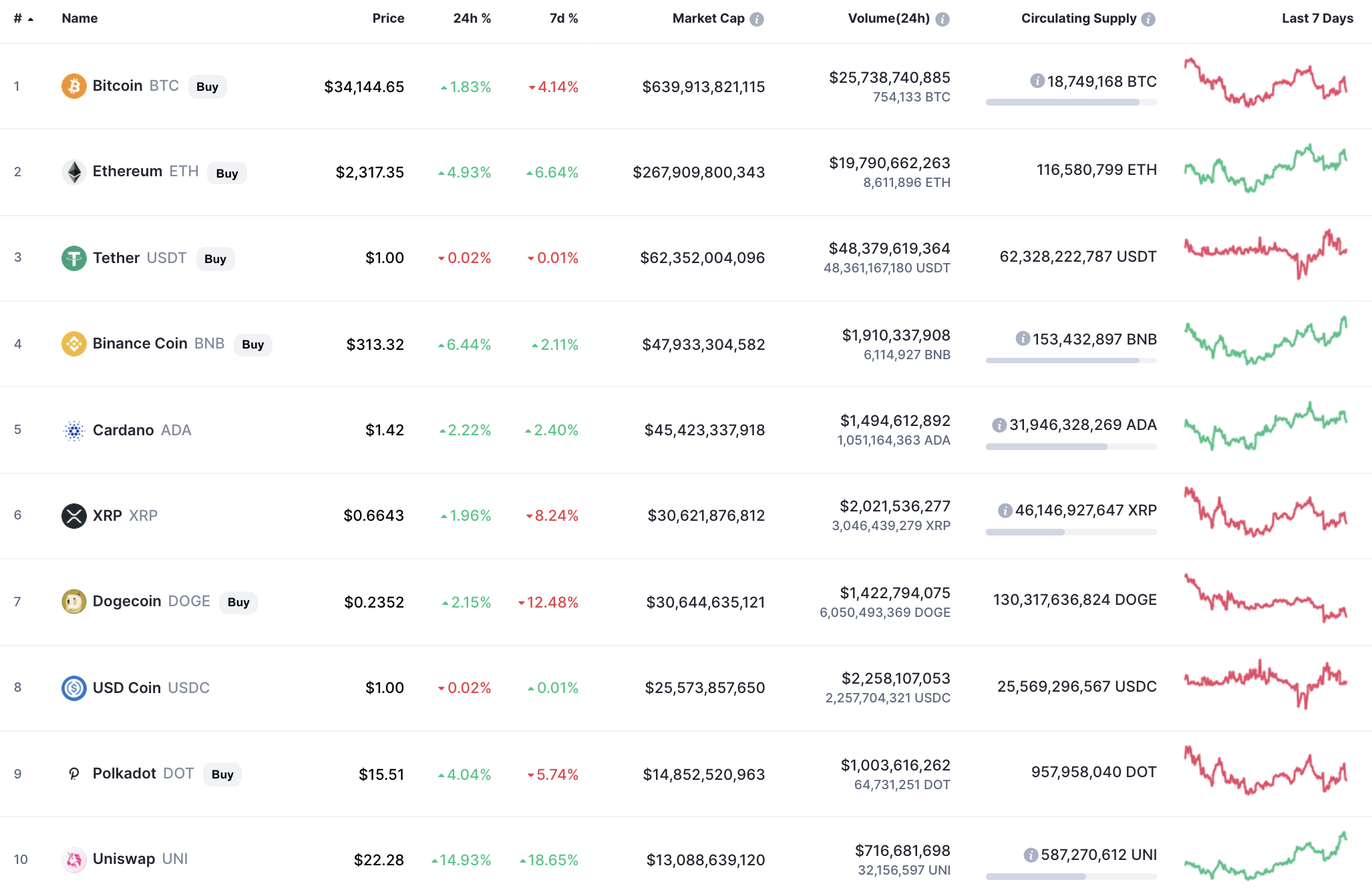
Task: Click Last 7 Days column header
Action: tap(1317, 18)
